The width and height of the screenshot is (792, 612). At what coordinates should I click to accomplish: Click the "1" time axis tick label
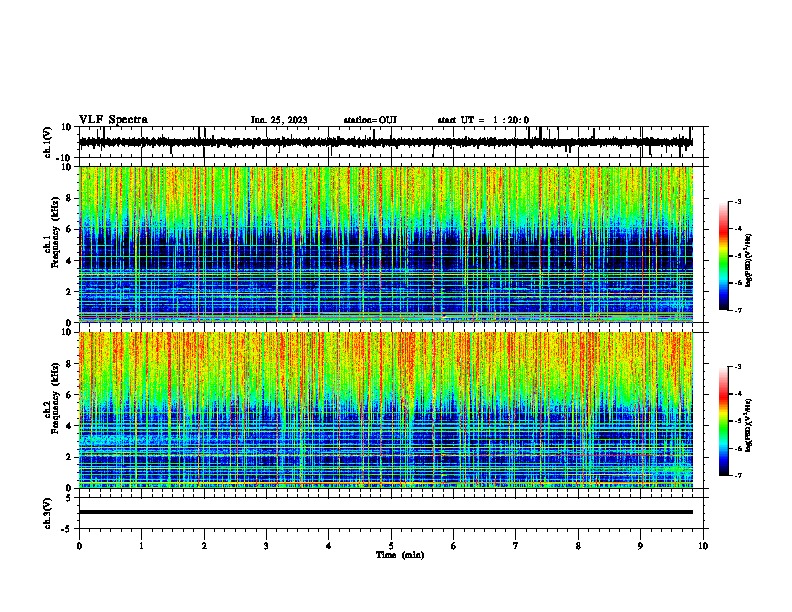[141, 546]
